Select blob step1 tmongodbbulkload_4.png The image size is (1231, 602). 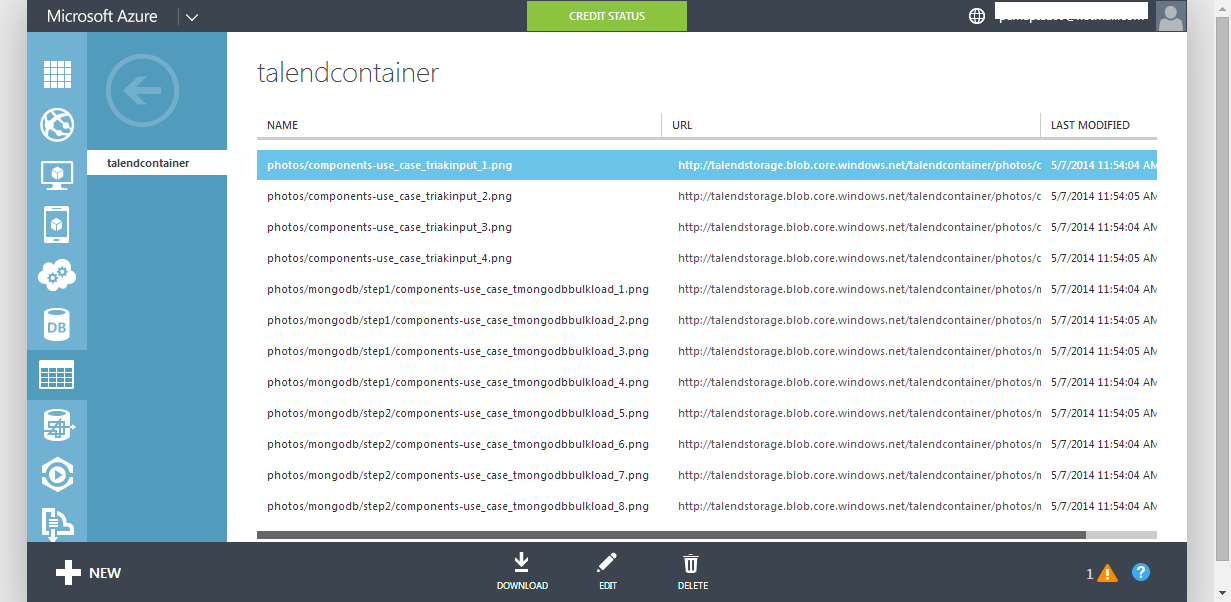(458, 382)
